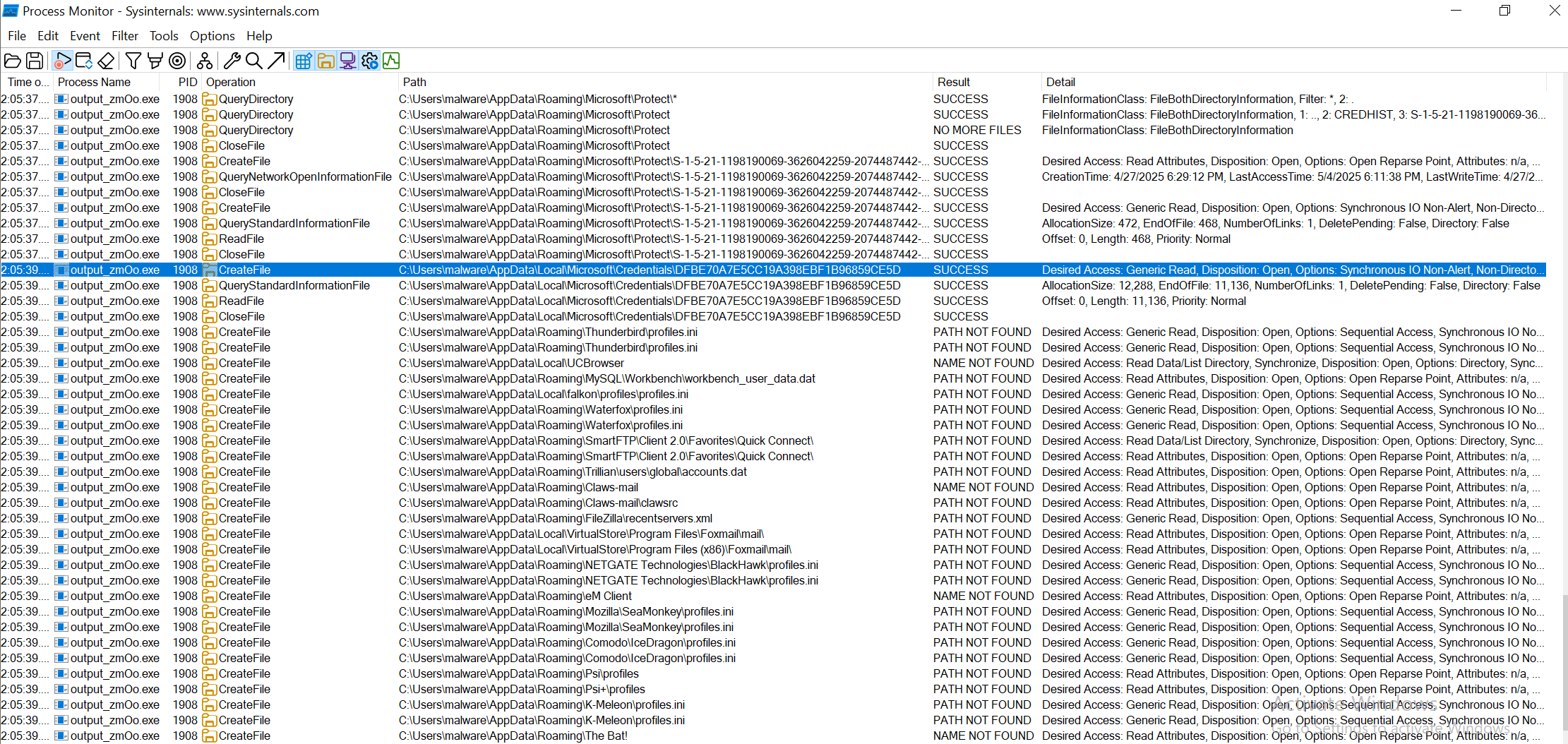Open the Filter menu
The image size is (1568, 744).
click(x=125, y=35)
